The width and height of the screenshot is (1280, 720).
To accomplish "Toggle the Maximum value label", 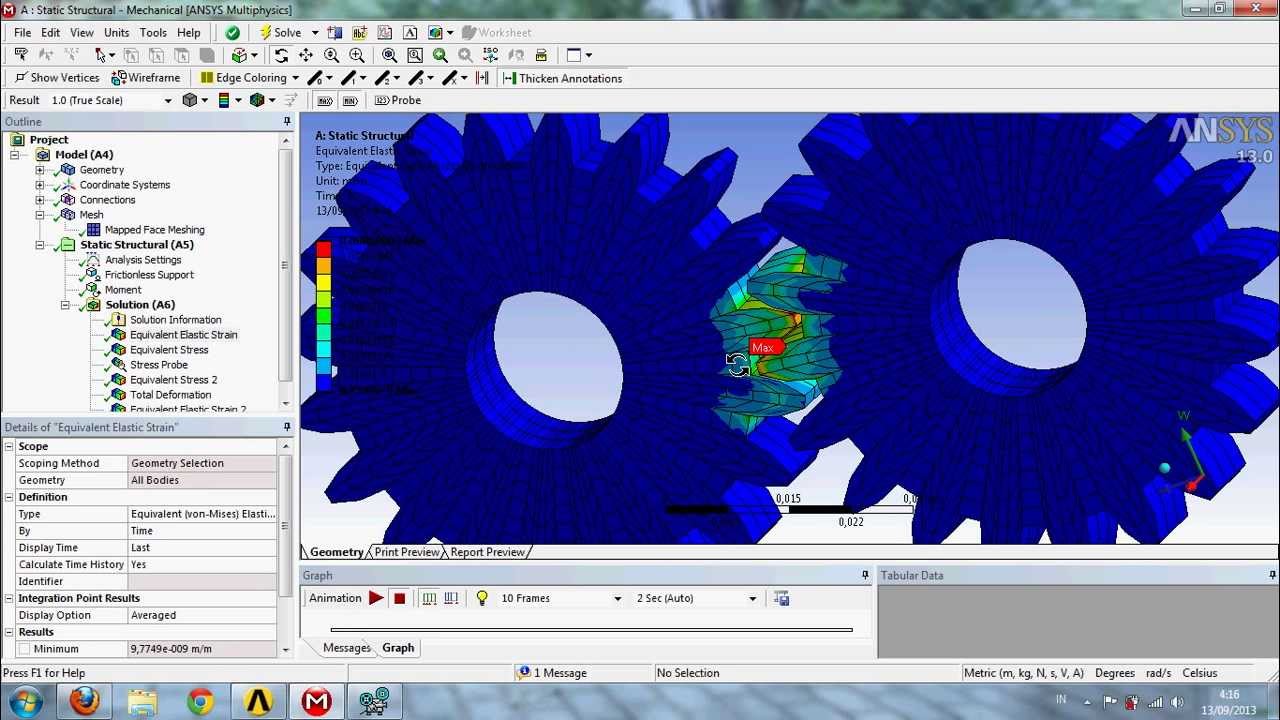I will (325, 100).
